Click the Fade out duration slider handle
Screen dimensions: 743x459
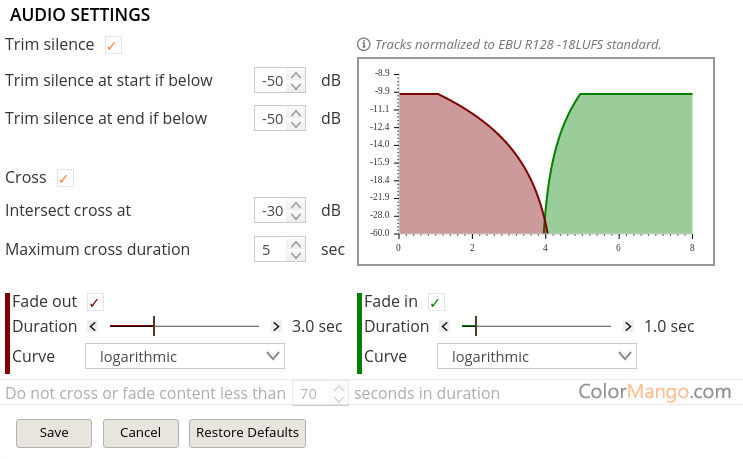(154, 326)
